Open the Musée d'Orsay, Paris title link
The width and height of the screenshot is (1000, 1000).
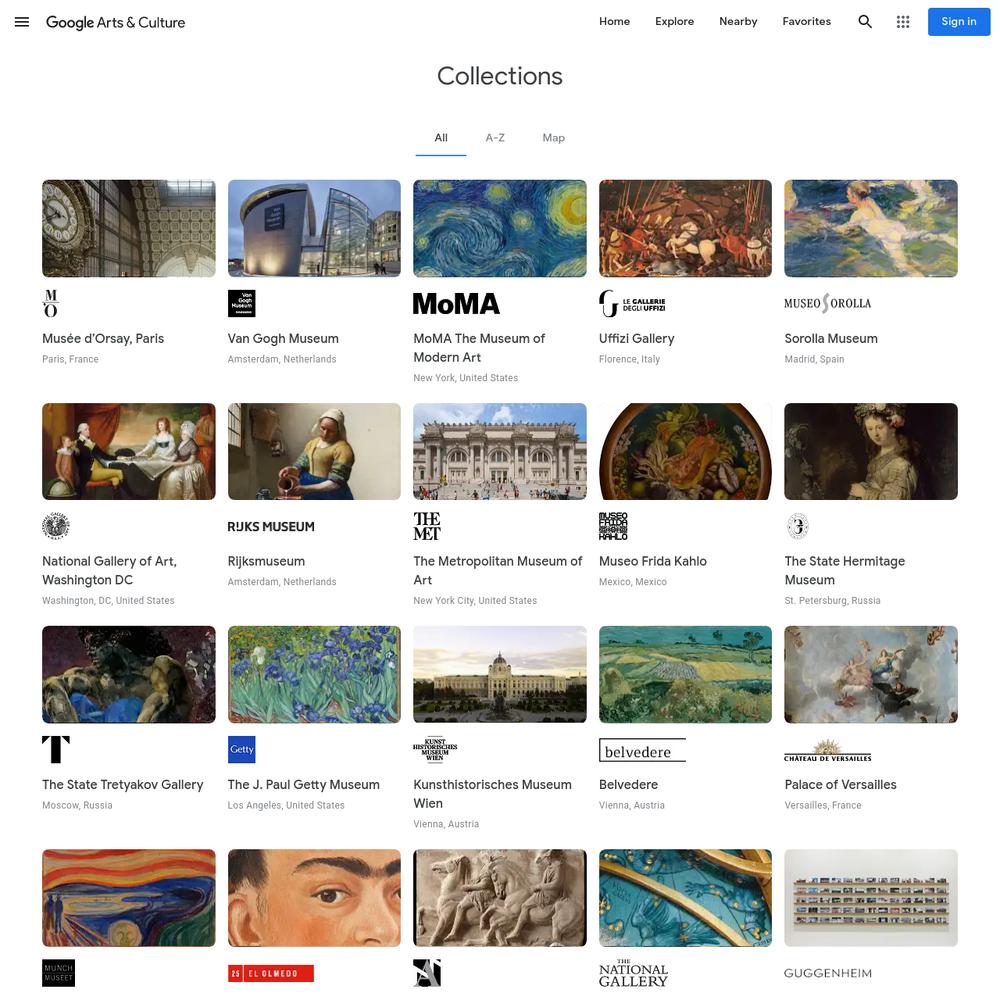click(103, 339)
